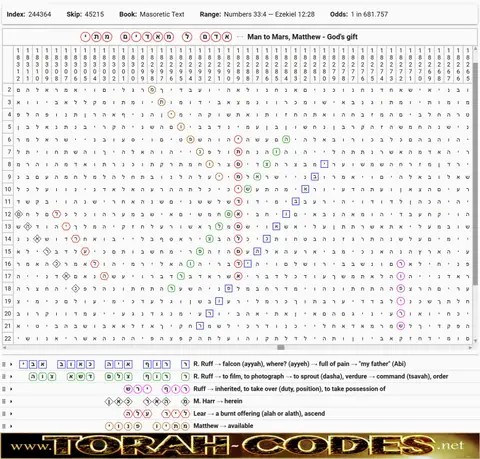Click the 'Skip: 45215' field

pos(85,14)
